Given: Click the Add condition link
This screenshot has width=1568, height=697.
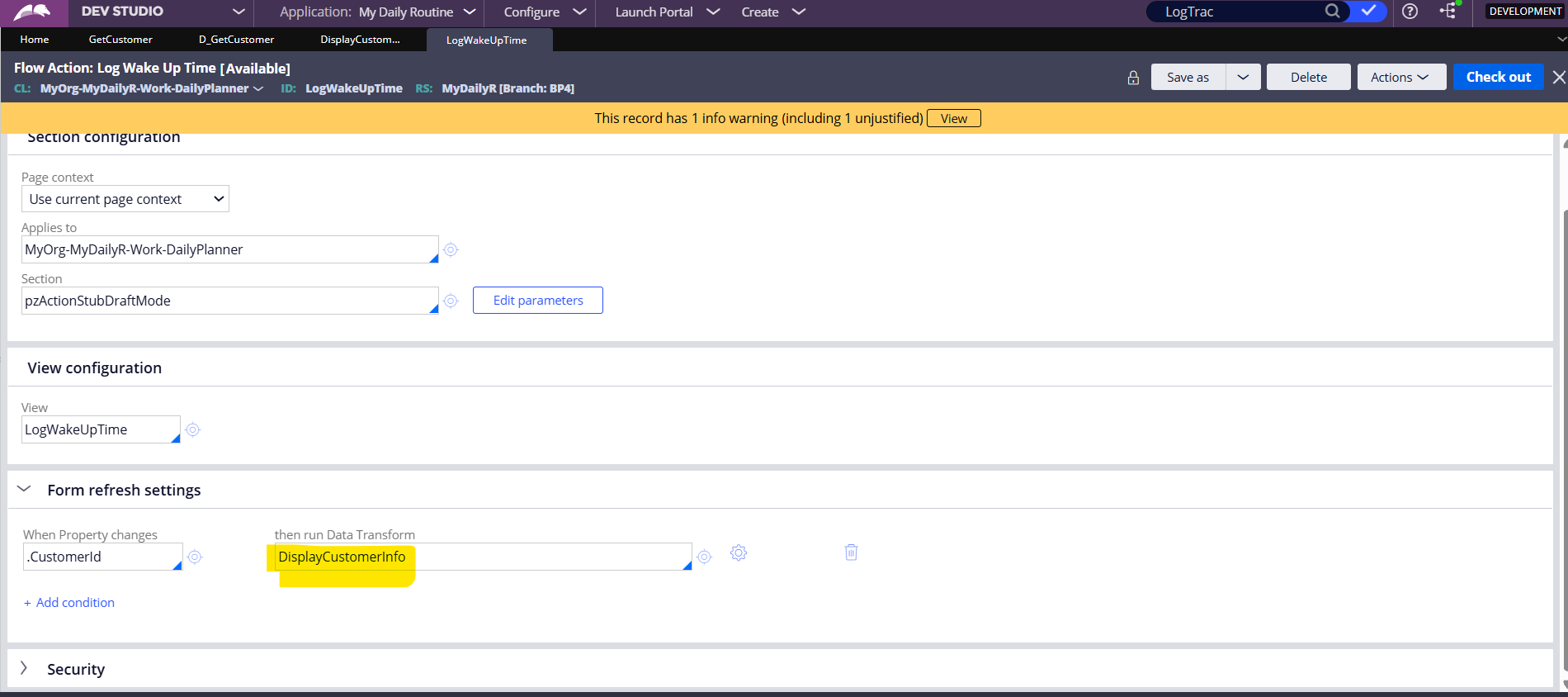Looking at the screenshot, I should click(69, 603).
